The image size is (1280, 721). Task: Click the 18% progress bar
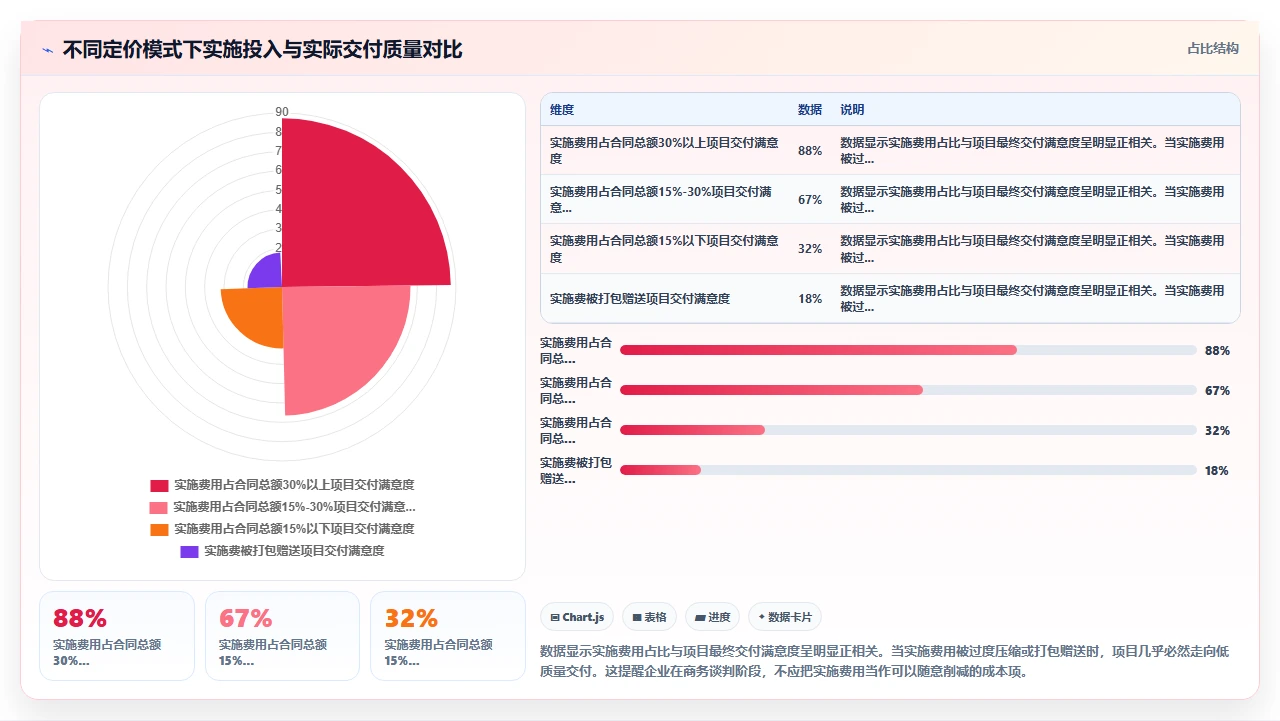point(908,470)
